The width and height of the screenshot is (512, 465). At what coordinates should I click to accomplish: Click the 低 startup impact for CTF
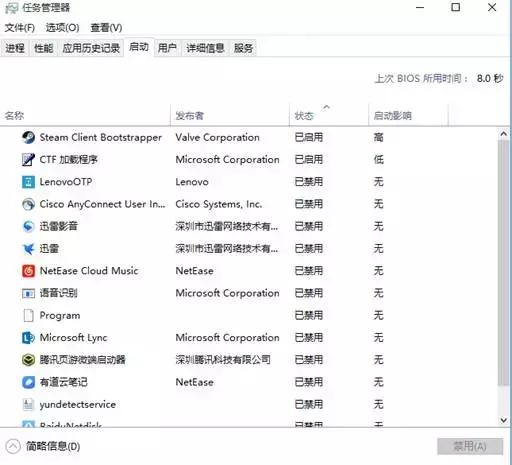click(x=378, y=160)
